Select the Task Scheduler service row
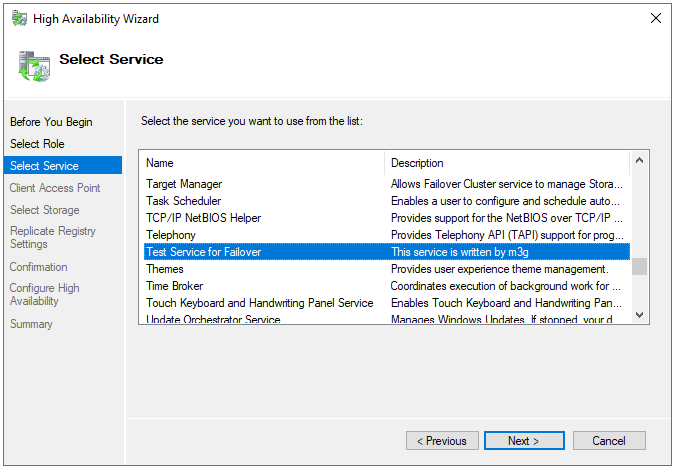The height and width of the screenshot is (470, 676). click(x=386, y=201)
